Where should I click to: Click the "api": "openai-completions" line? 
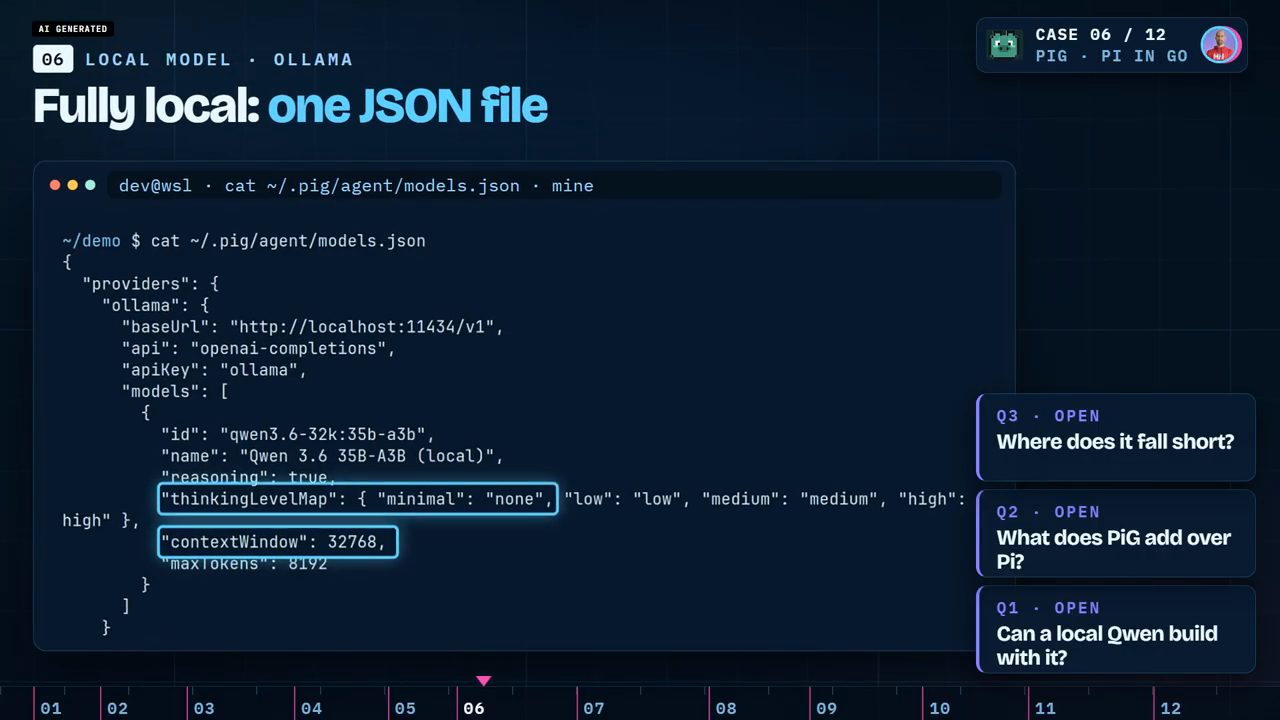[258, 348]
